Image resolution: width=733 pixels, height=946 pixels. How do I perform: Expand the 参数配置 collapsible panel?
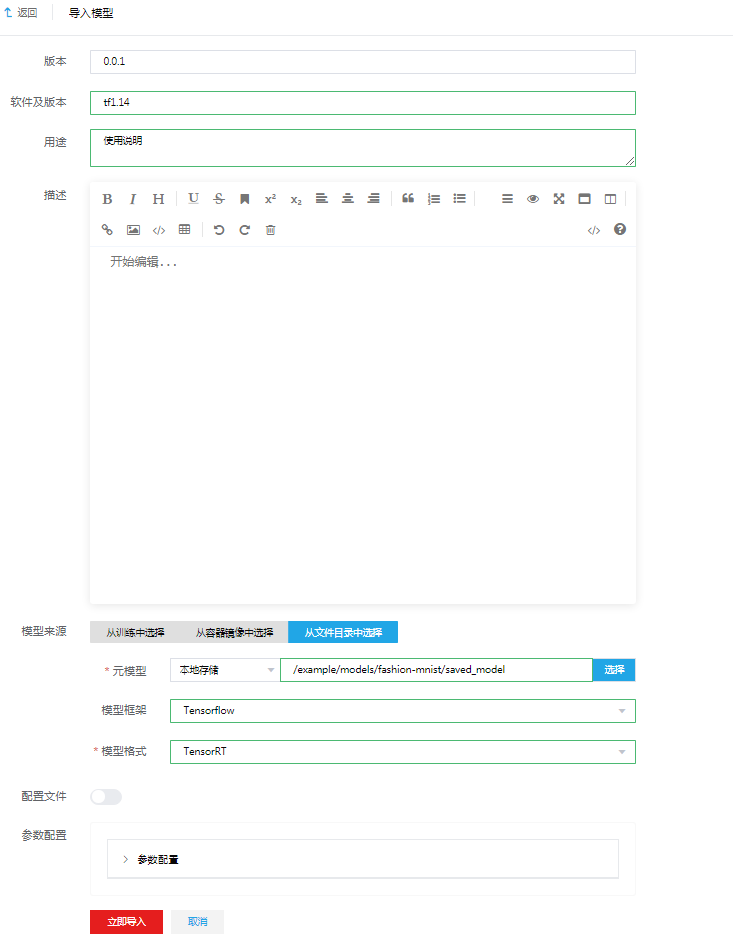tap(363, 859)
